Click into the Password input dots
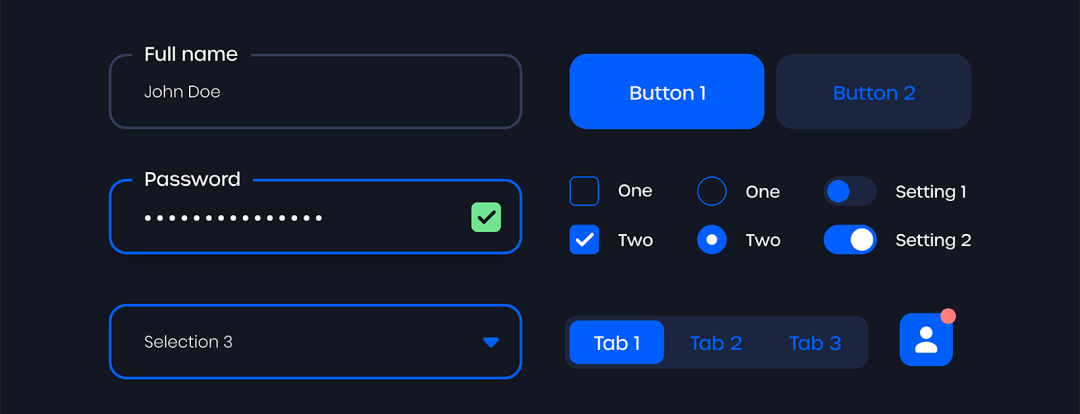The image size is (1080, 414). coord(233,217)
